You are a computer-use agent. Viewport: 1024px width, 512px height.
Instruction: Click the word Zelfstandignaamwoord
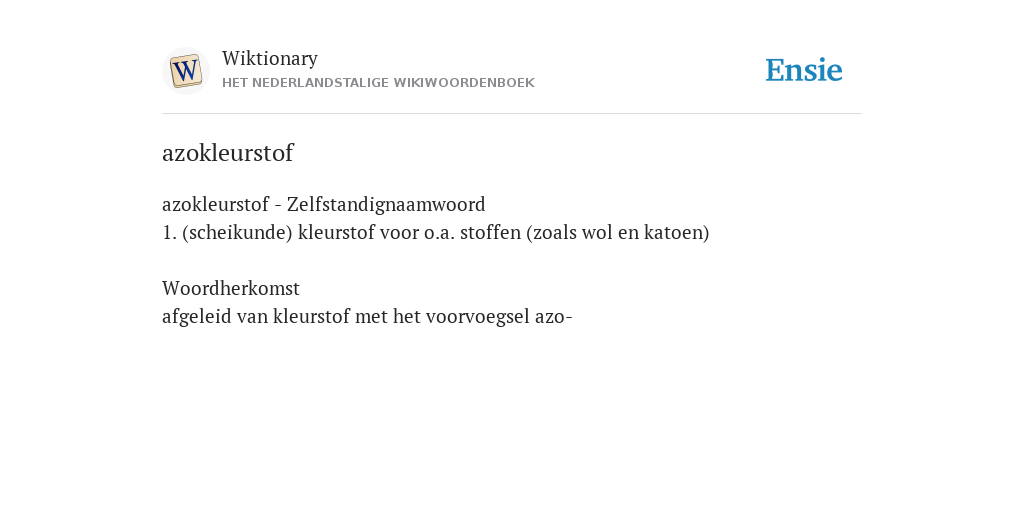coord(386,205)
